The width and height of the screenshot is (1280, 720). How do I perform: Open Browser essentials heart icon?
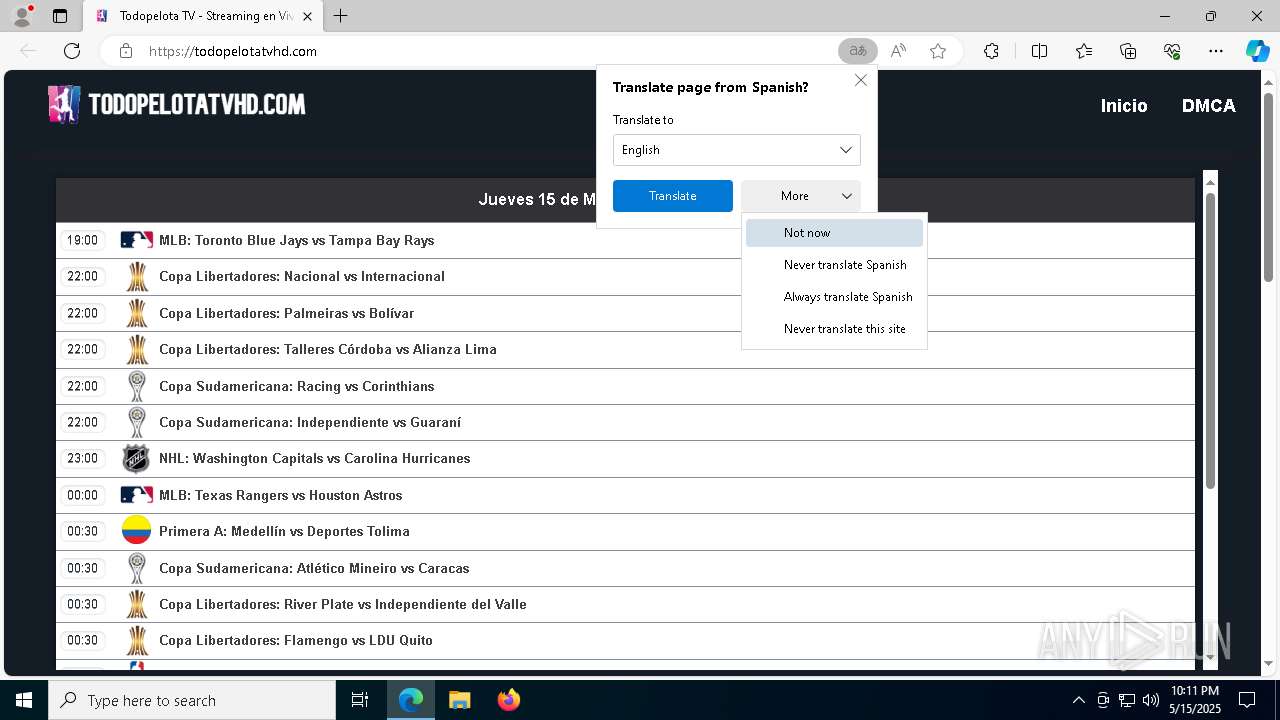(1172, 51)
